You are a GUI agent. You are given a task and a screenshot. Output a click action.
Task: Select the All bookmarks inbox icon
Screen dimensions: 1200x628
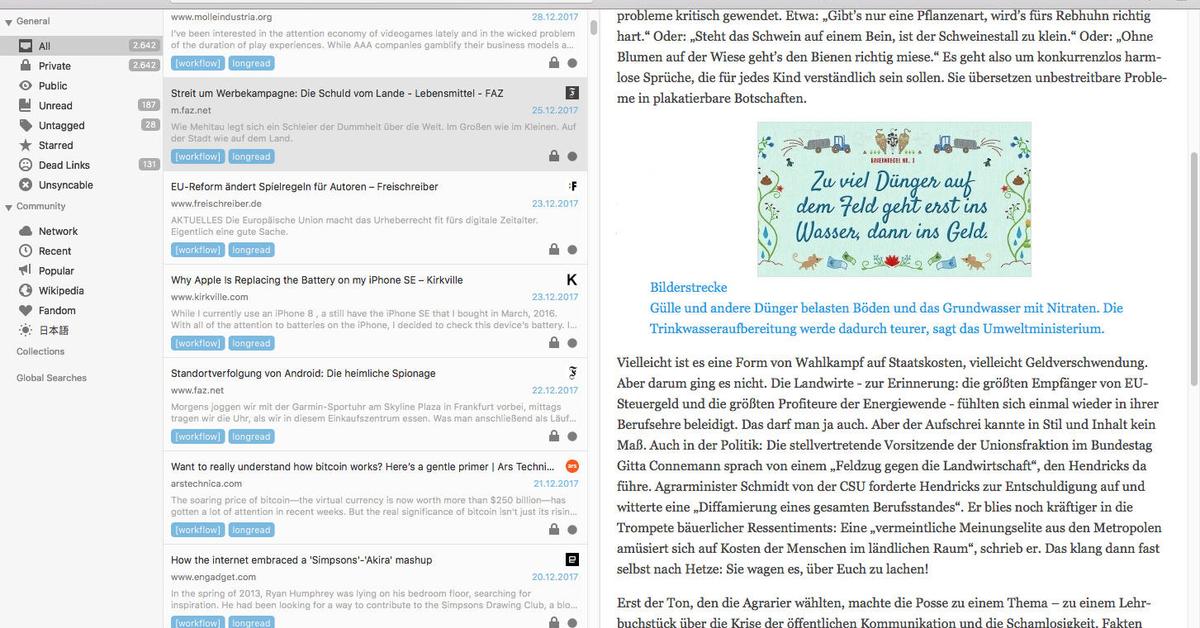(26, 46)
